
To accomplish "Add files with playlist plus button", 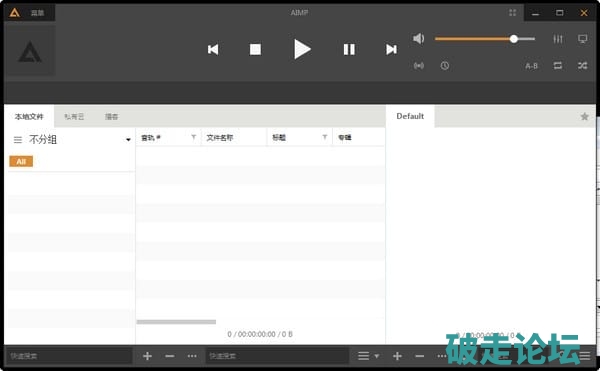I will pyautogui.click(x=397, y=356).
